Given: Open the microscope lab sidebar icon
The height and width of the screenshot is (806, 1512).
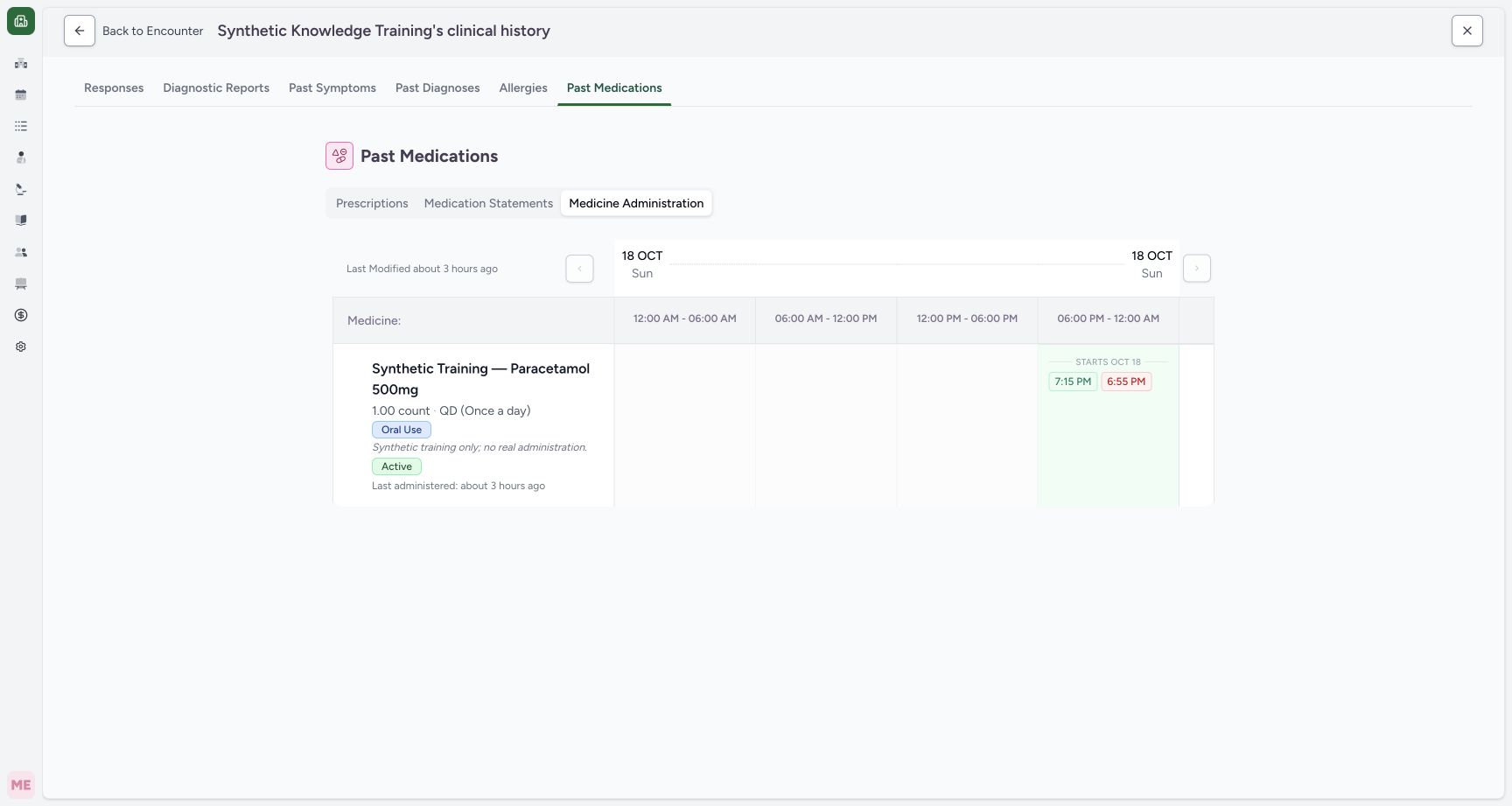Looking at the screenshot, I should pyautogui.click(x=21, y=189).
